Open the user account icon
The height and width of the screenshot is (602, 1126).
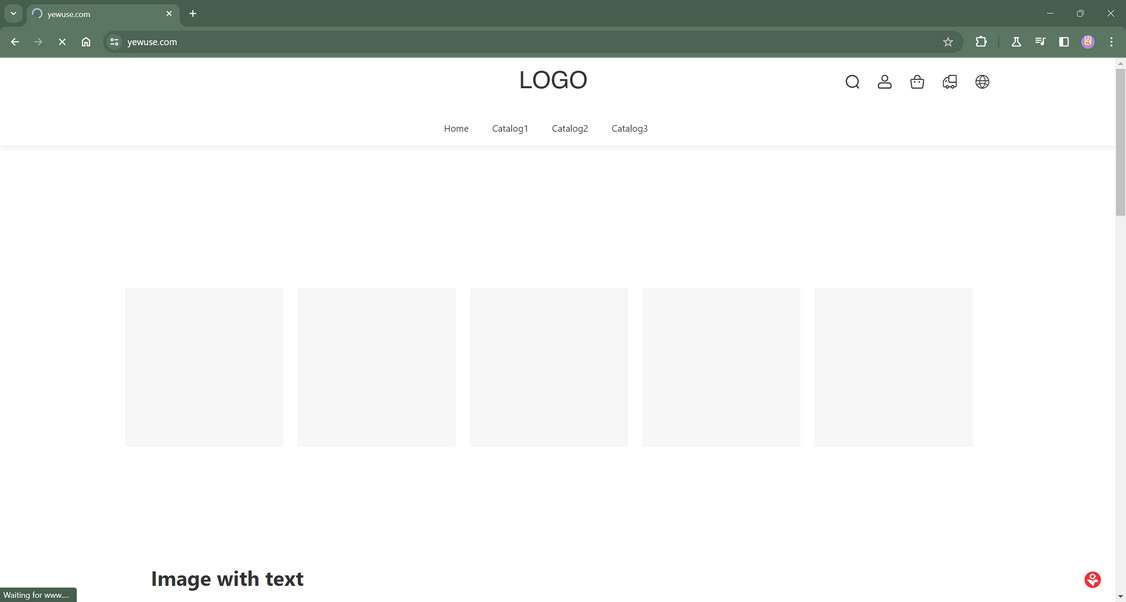884,82
